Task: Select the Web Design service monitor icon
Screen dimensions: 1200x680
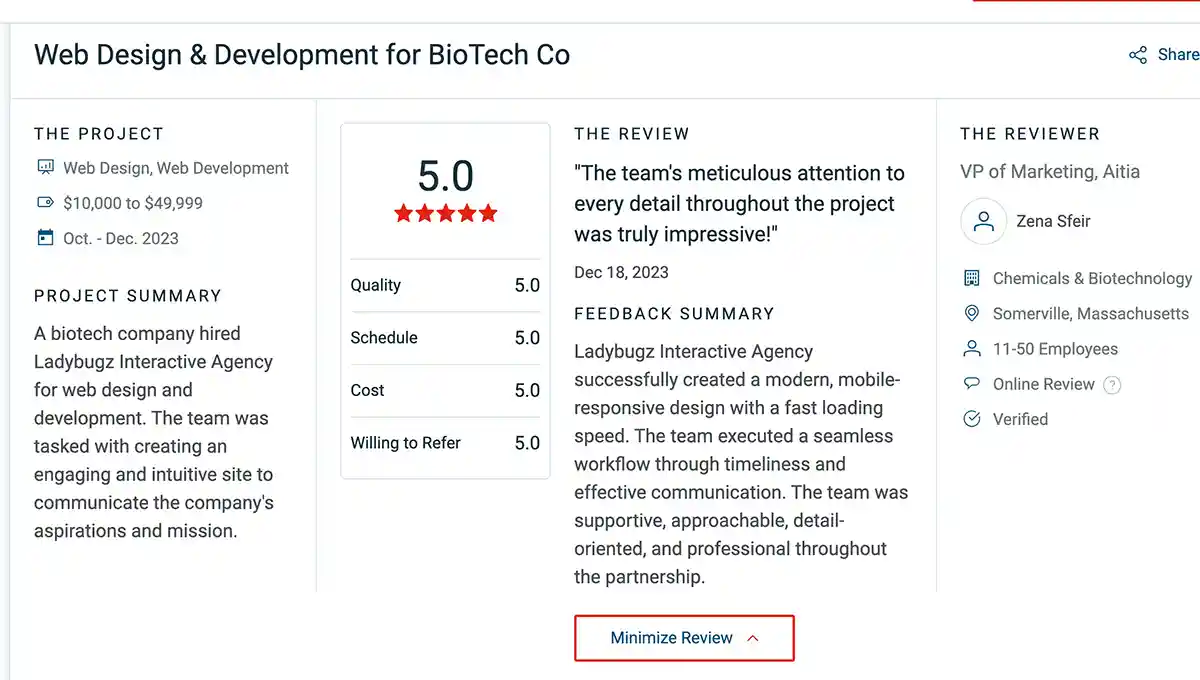Action: click(x=44, y=168)
